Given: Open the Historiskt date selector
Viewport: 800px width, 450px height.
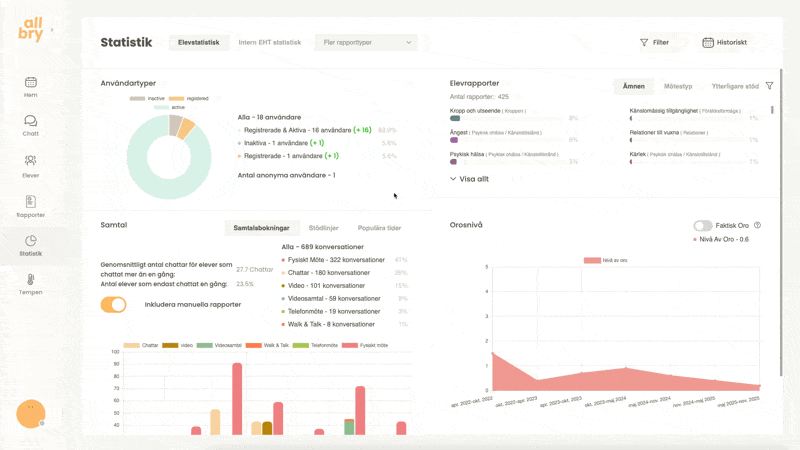Looking at the screenshot, I should pyautogui.click(x=725, y=43).
